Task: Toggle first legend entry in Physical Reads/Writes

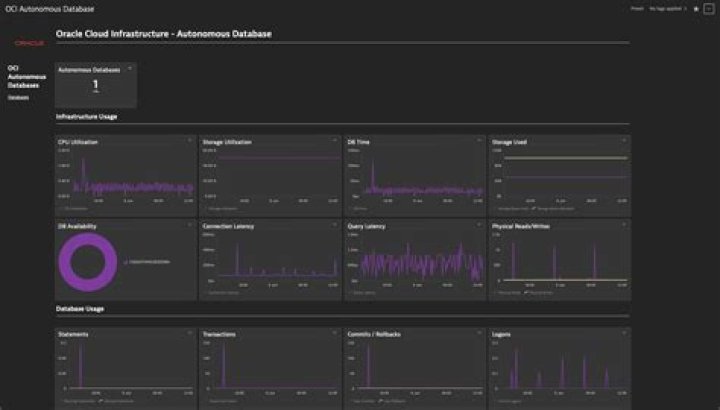Action: tap(507, 293)
